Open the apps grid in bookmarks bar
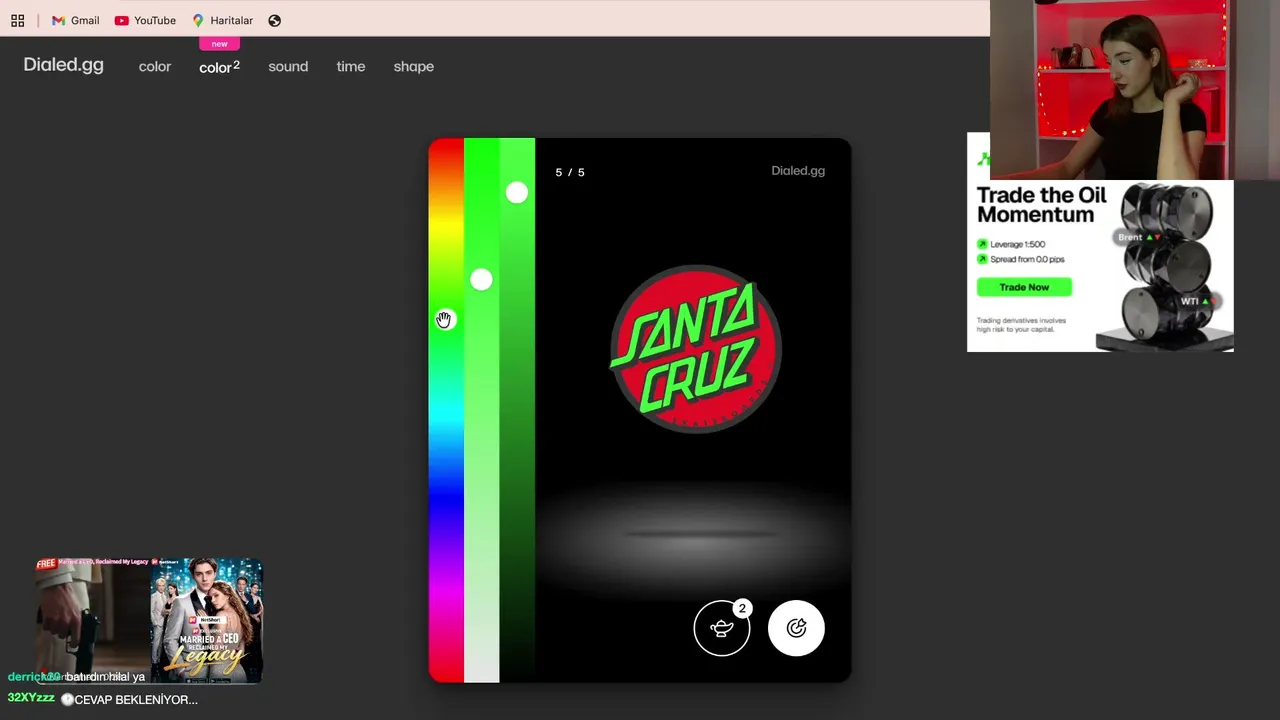Image resolution: width=1280 pixels, height=720 pixels. [x=17, y=20]
